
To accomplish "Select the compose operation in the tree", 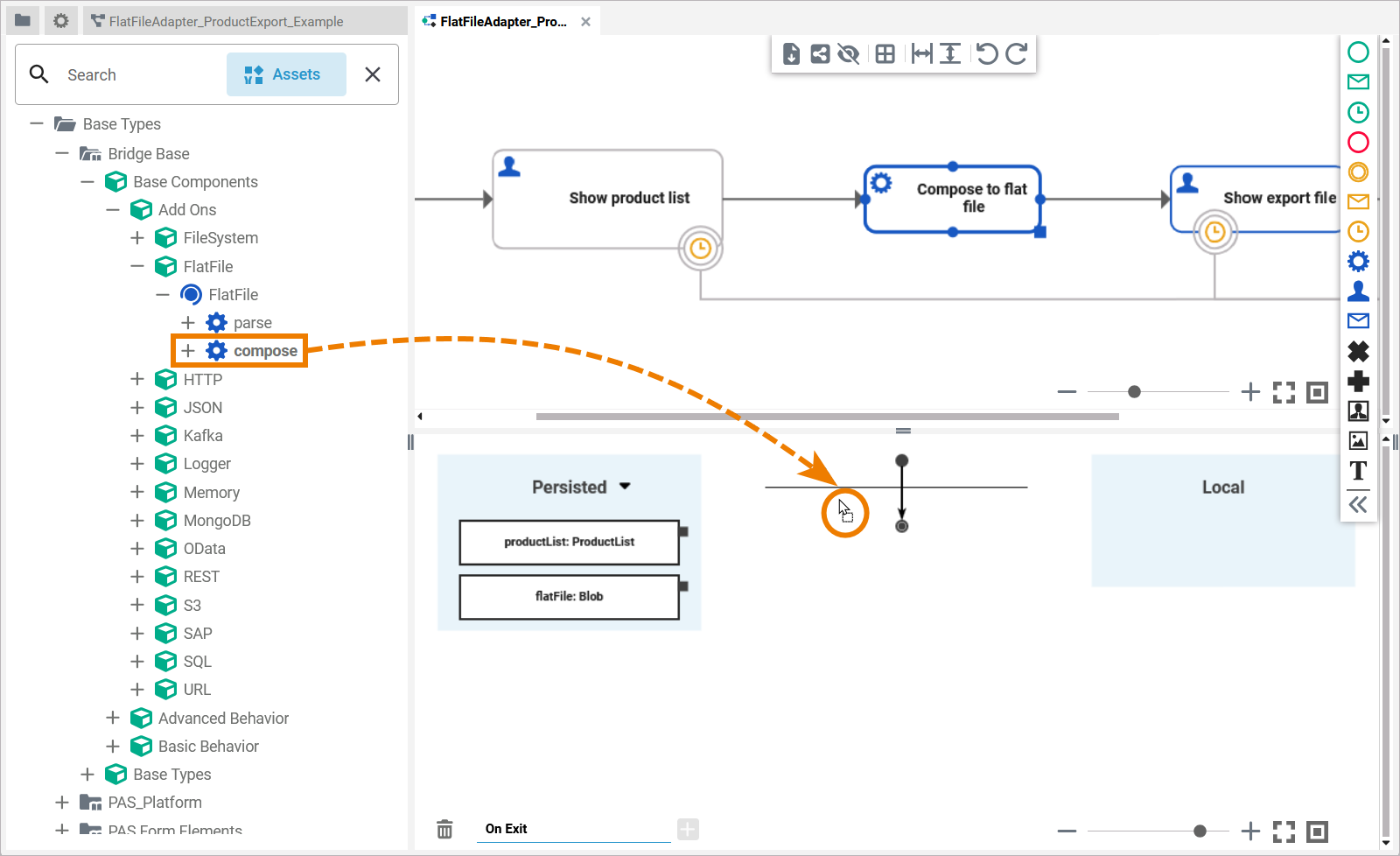I will (x=264, y=351).
